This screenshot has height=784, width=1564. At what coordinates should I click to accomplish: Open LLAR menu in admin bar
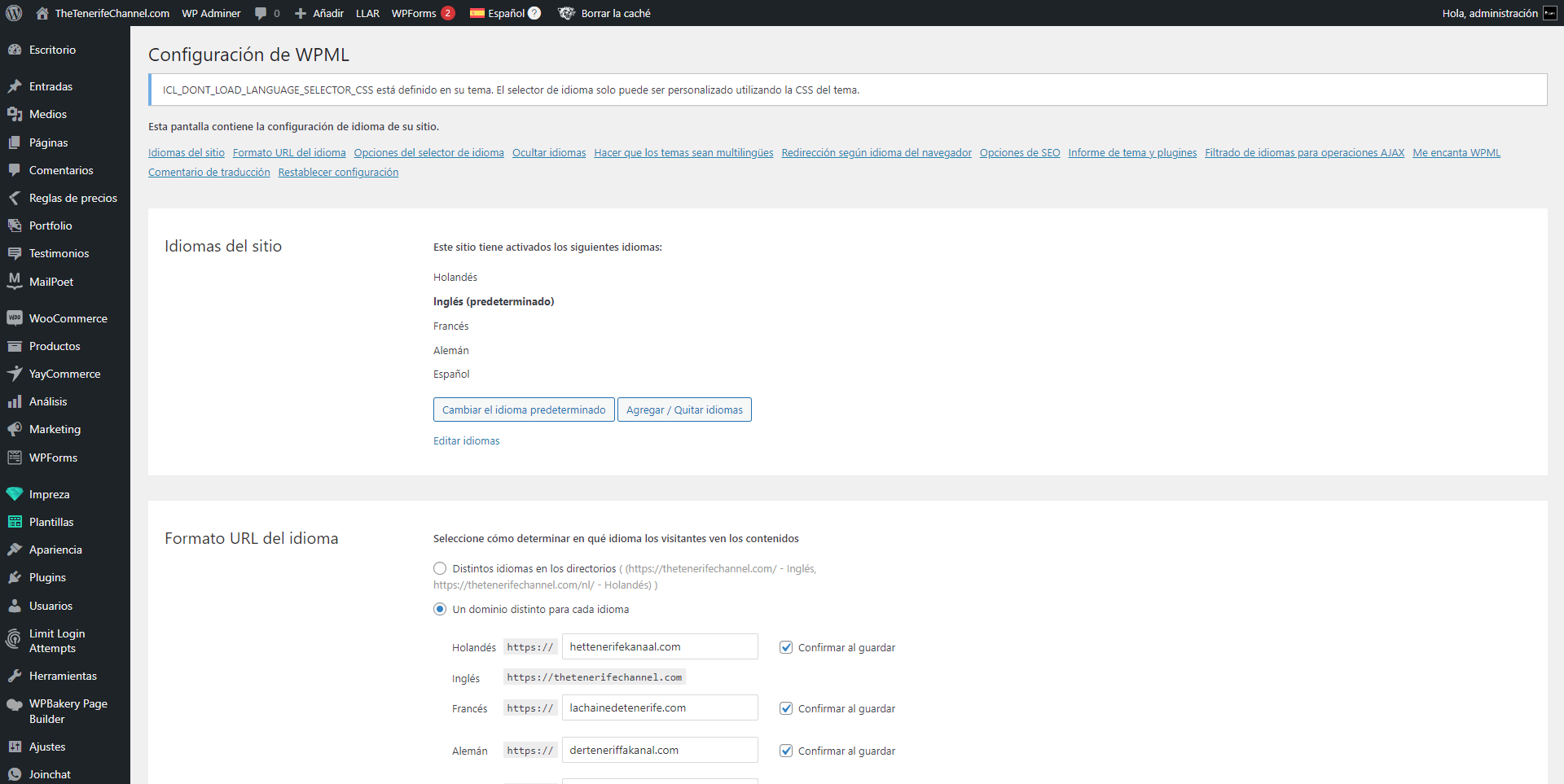point(367,13)
